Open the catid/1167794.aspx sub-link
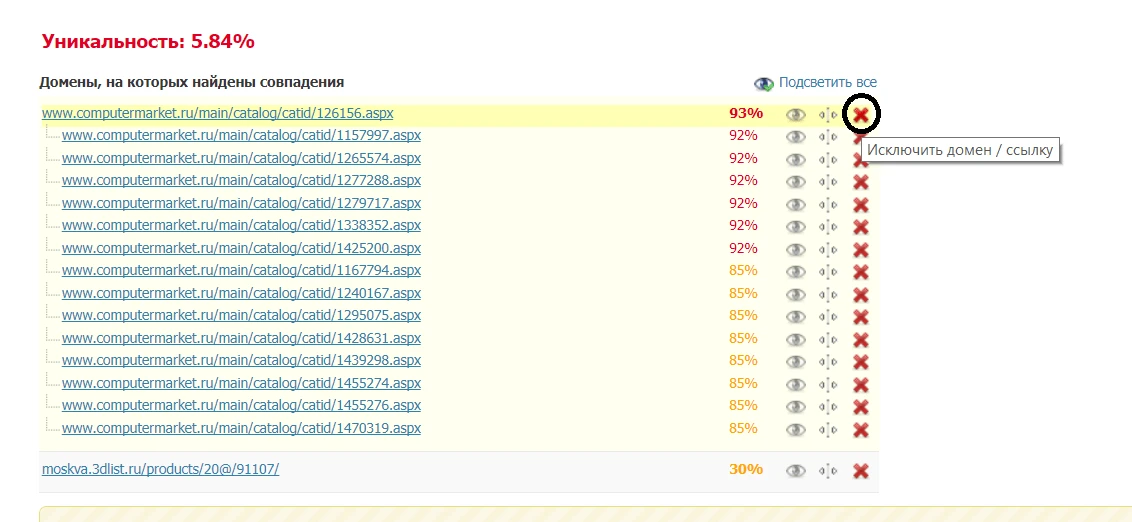This screenshot has width=1132, height=522. pyautogui.click(x=241, y=270)
